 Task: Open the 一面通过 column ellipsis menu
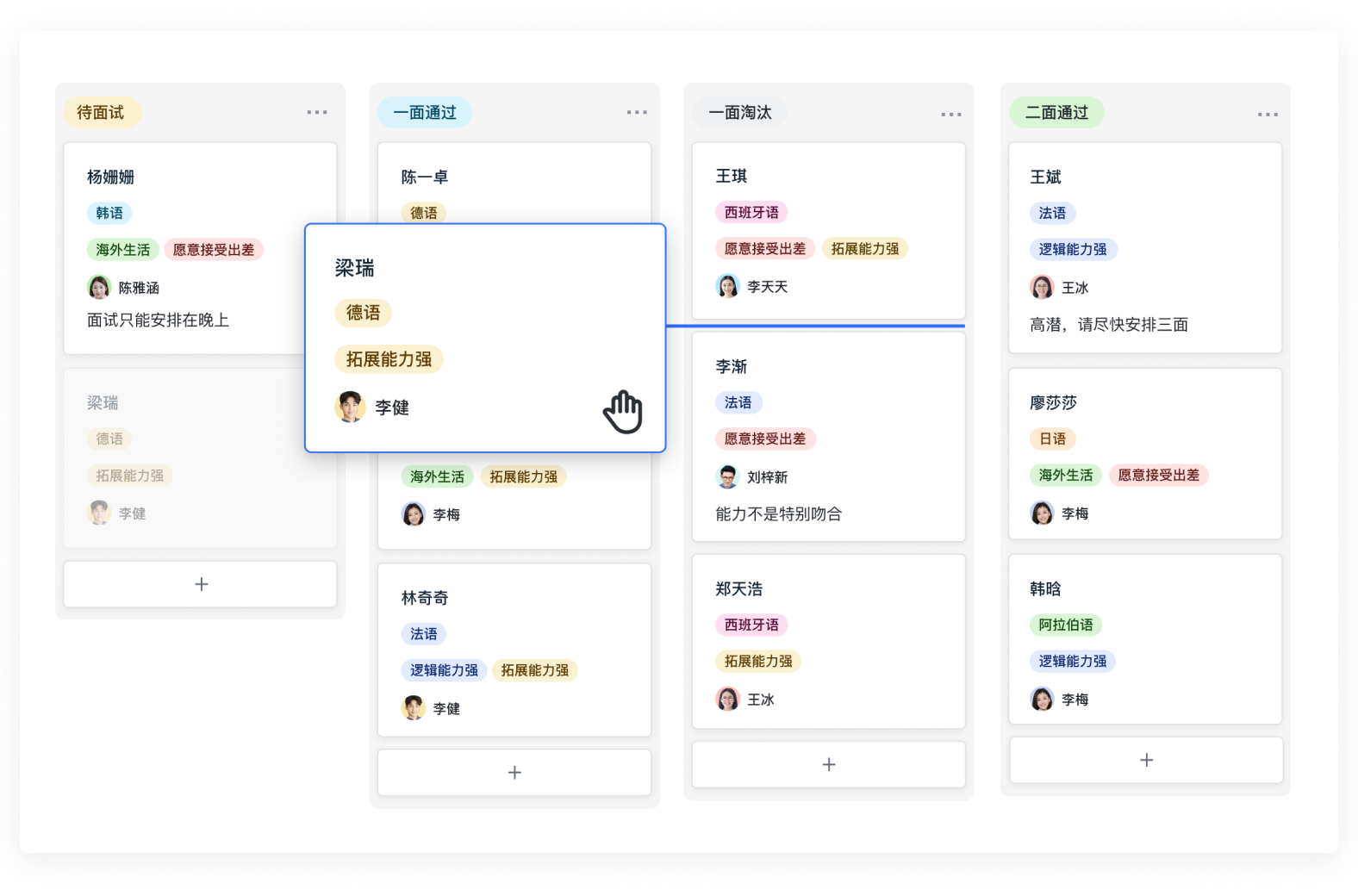[636, 112]
